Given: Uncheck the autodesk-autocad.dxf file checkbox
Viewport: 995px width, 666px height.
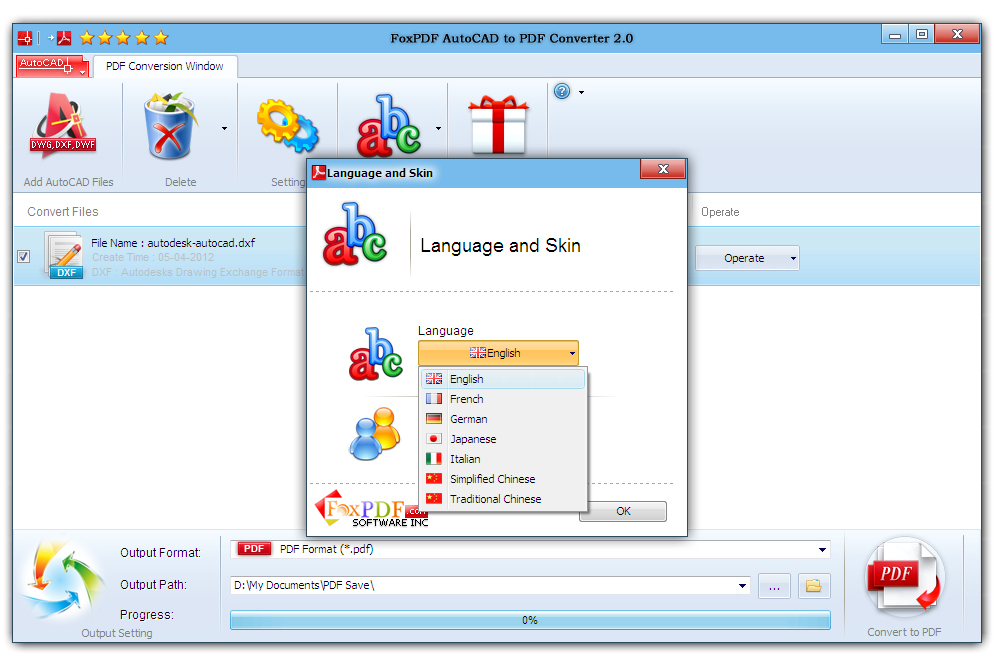Looking at the screenshot, I should 23,256.
